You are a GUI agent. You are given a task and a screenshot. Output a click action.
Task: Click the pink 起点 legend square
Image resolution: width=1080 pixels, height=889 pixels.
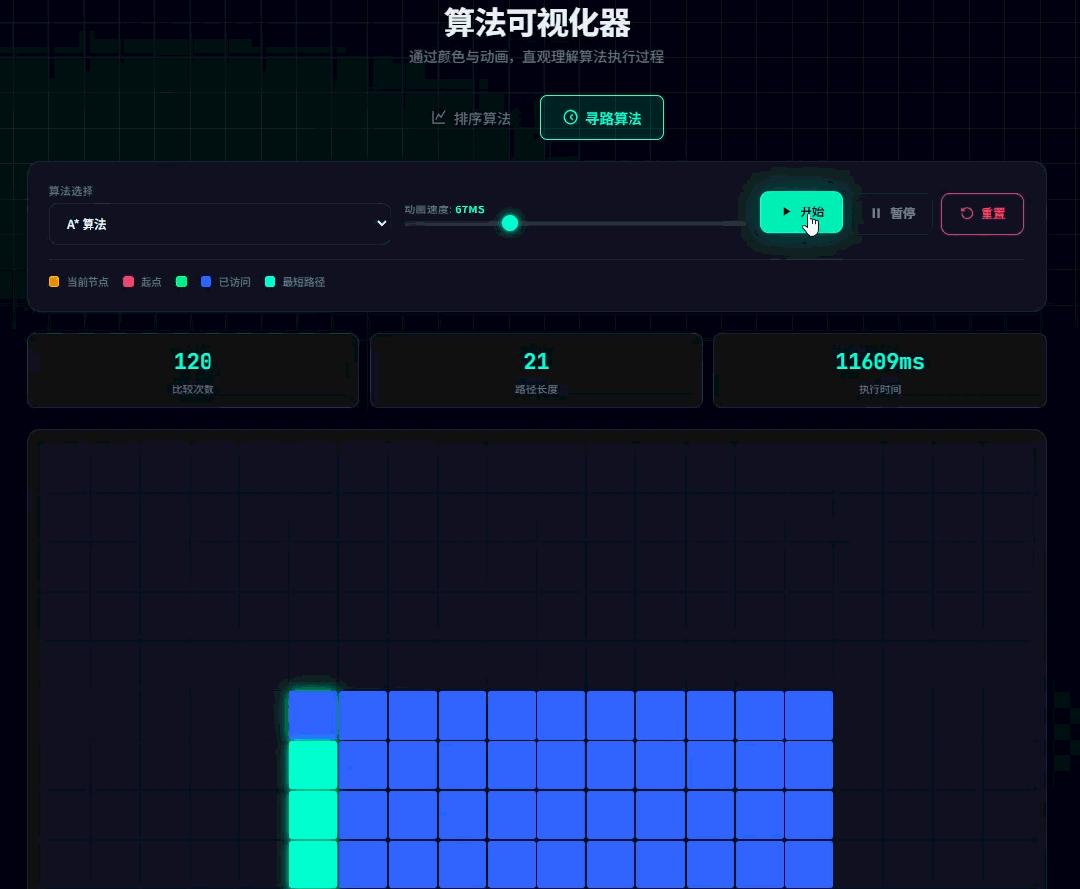128,282
